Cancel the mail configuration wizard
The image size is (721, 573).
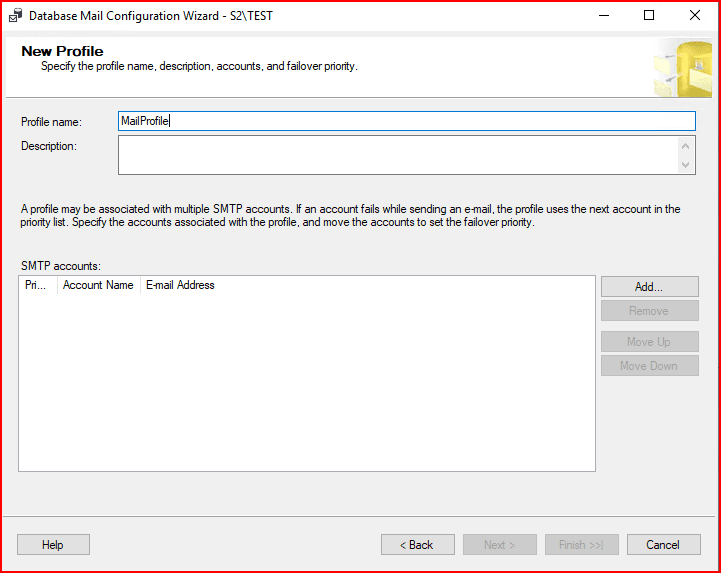click(x=663, y=545)
